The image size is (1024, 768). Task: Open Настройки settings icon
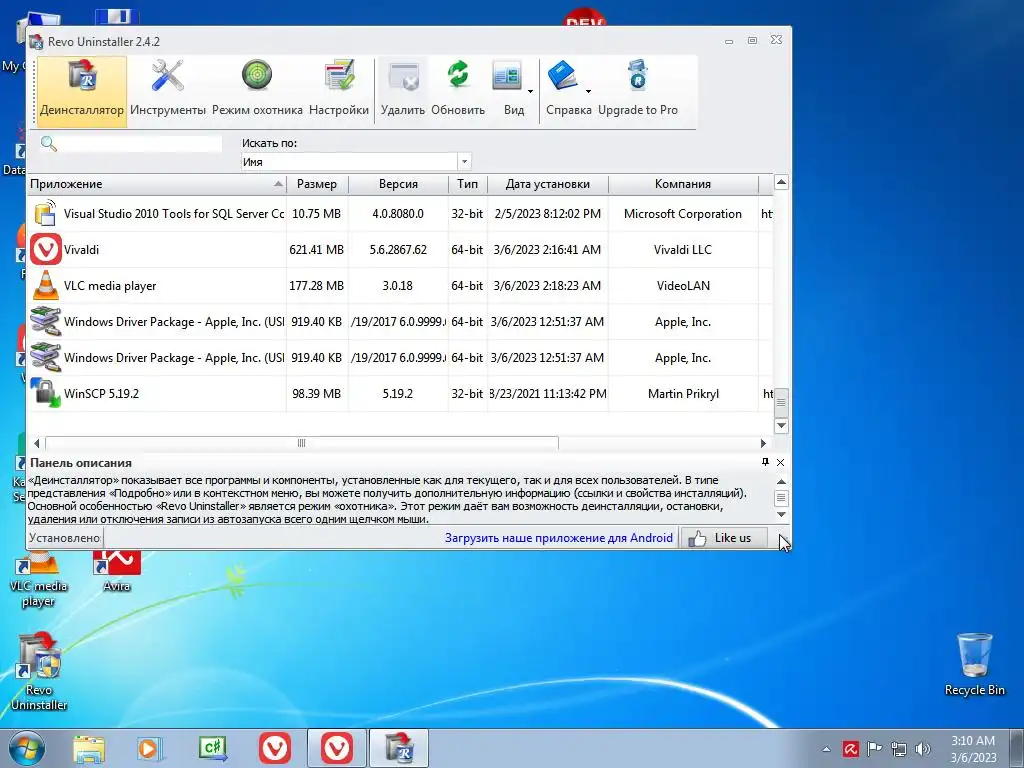pyautogui.click(x=339, y=76)
